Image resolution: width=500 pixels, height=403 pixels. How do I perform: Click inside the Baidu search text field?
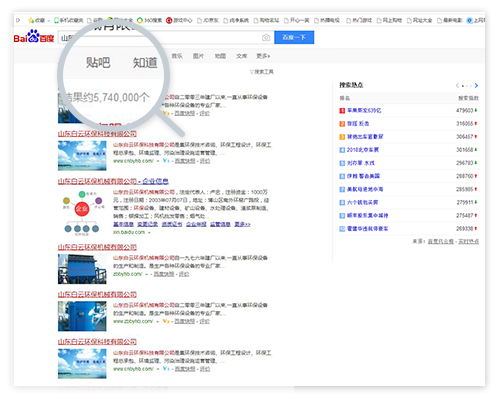click(166, 37)
